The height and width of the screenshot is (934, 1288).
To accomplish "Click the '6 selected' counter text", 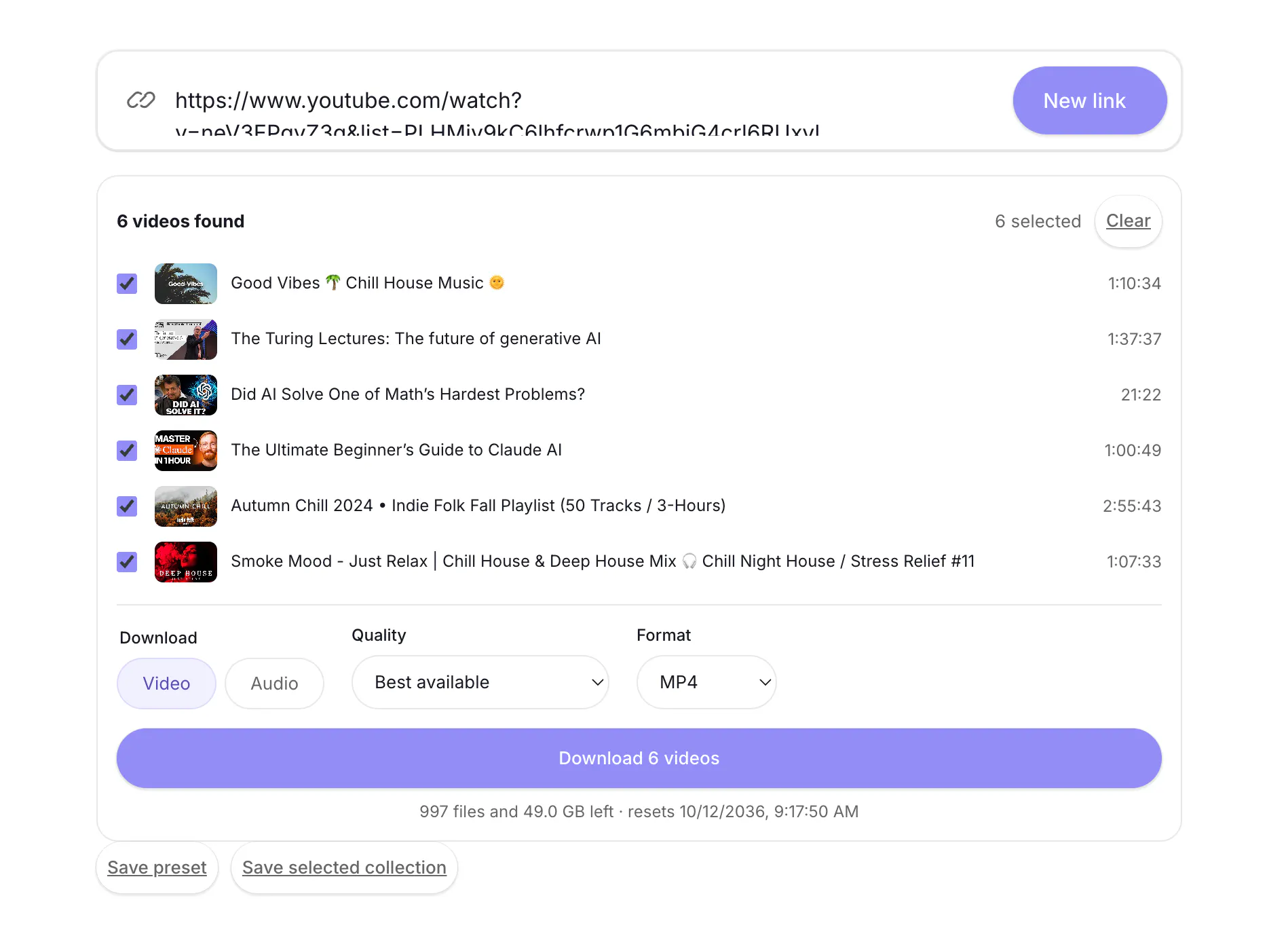I will point(1038,221).
